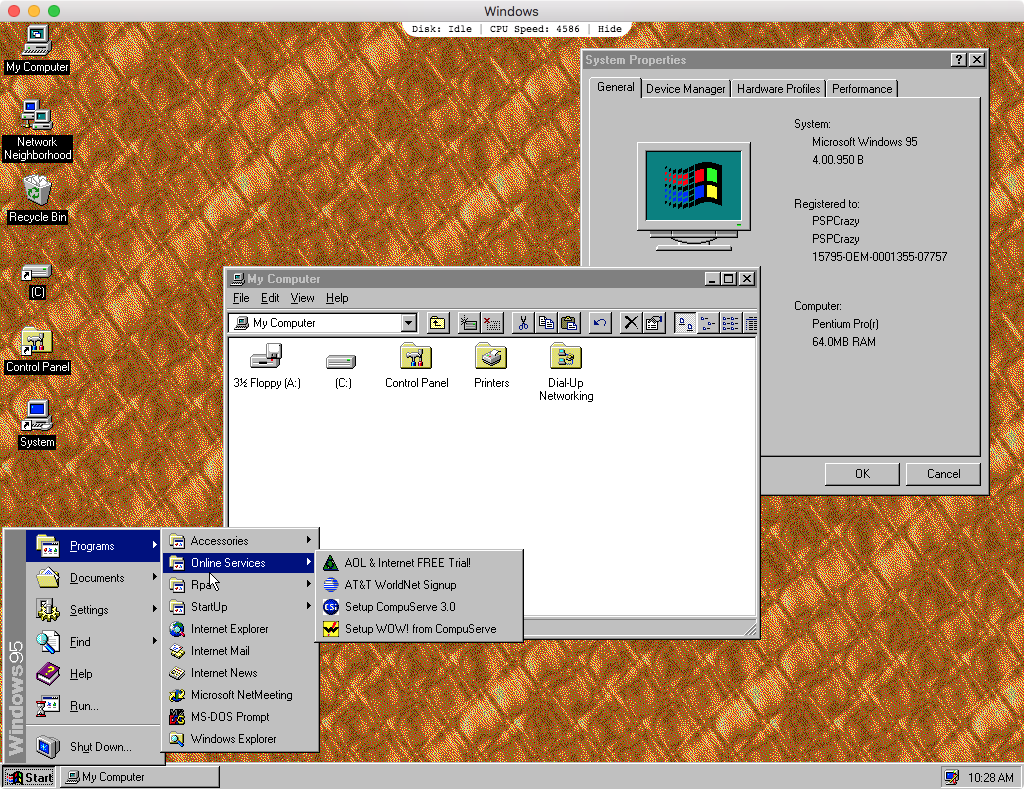
Task: Click the Up One Level toolbar icon
Action: 438,323
